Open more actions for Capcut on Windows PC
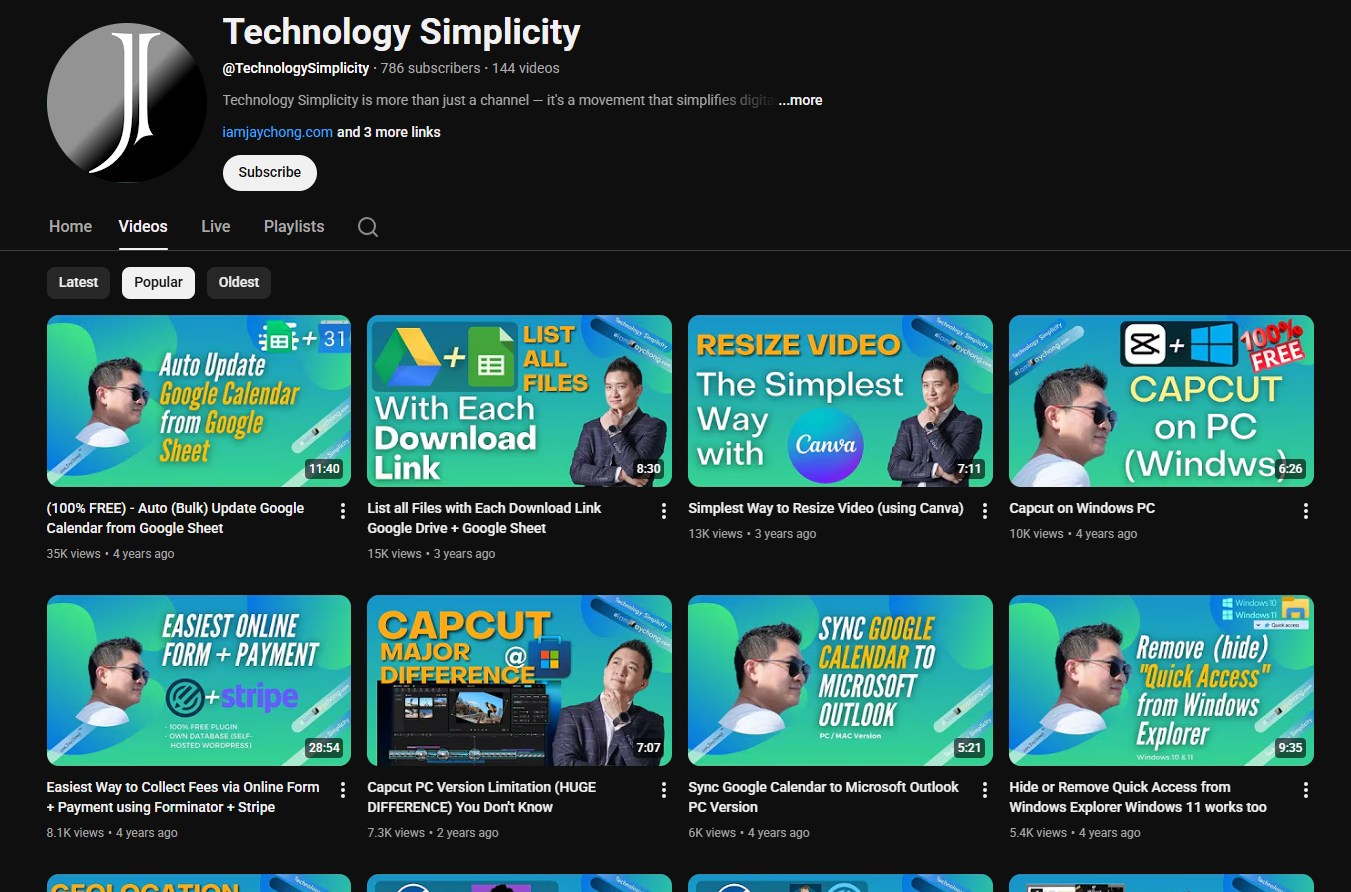The image size is (1351, 892). pos(1306,511)
